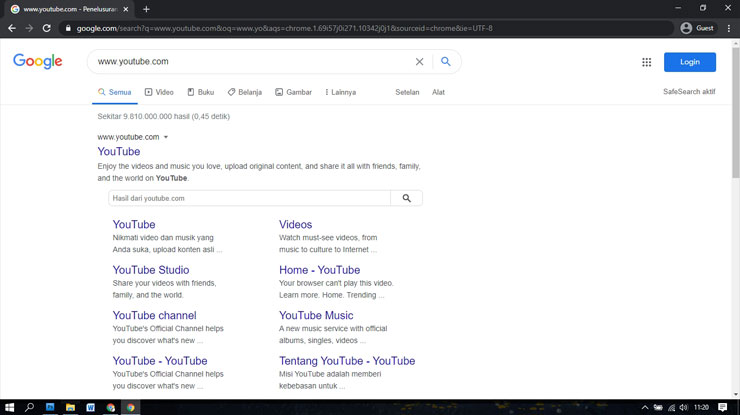
Task: Open the Google apps grid icon
Action: pyautogui.click(x=647, y=62)
